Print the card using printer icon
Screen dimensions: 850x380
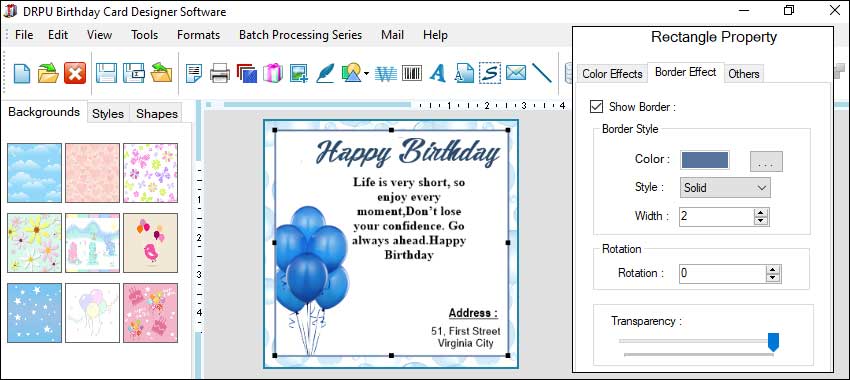point(220,73)
